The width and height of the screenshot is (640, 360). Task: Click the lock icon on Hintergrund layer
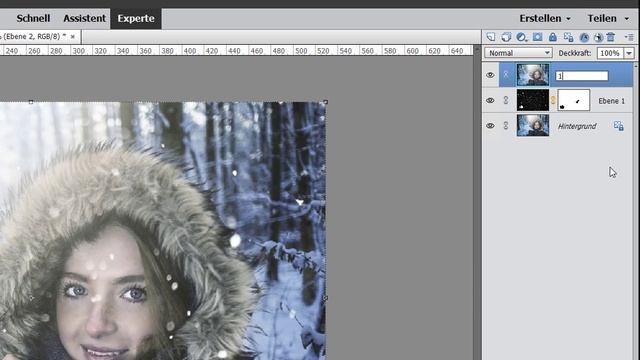tap(618, 126)
